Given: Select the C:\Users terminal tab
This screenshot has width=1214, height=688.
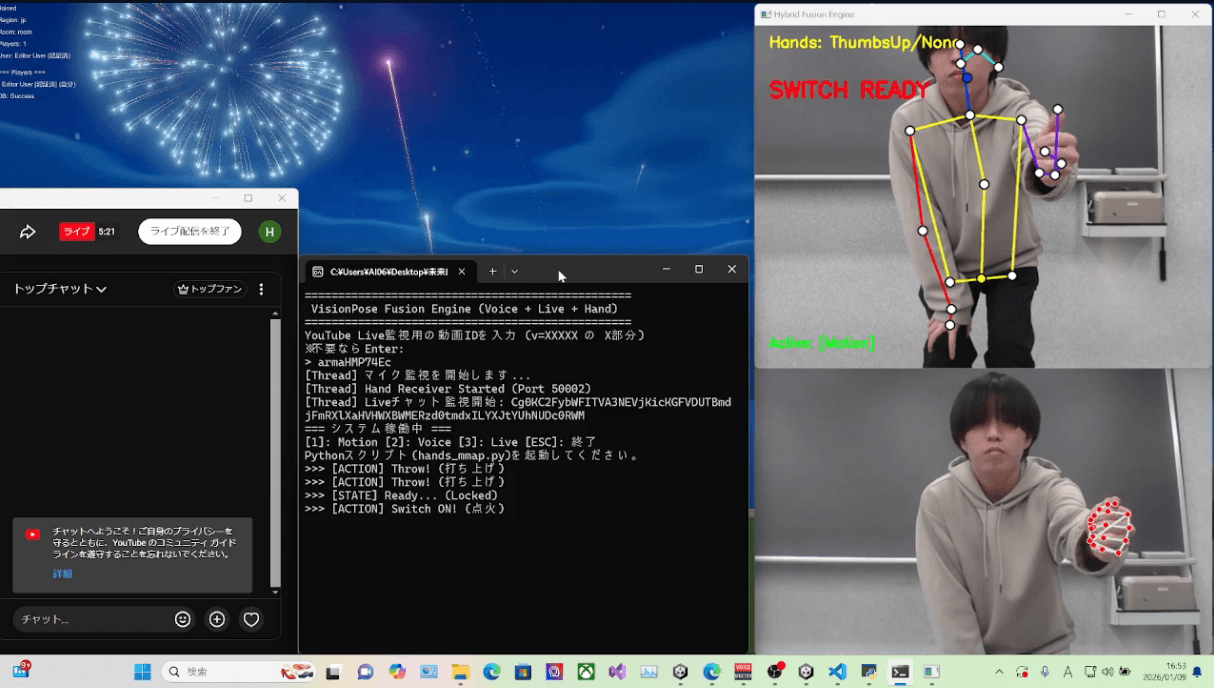Looking at the screenshot, I should pyautogui.click(x=385, y=271).
